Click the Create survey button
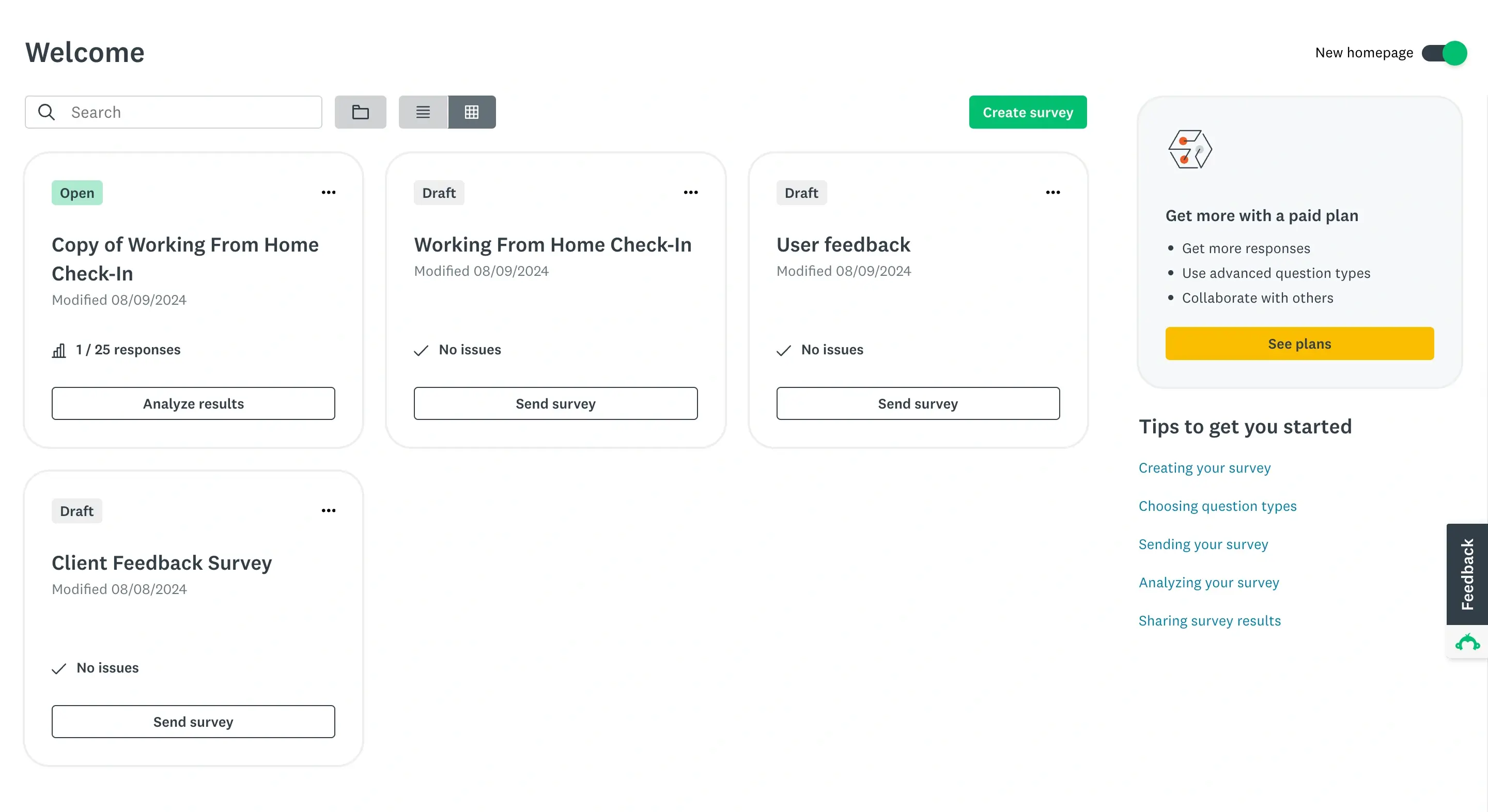The height and width of the screenshot is (812, 1488). [x=1028, y=111]
